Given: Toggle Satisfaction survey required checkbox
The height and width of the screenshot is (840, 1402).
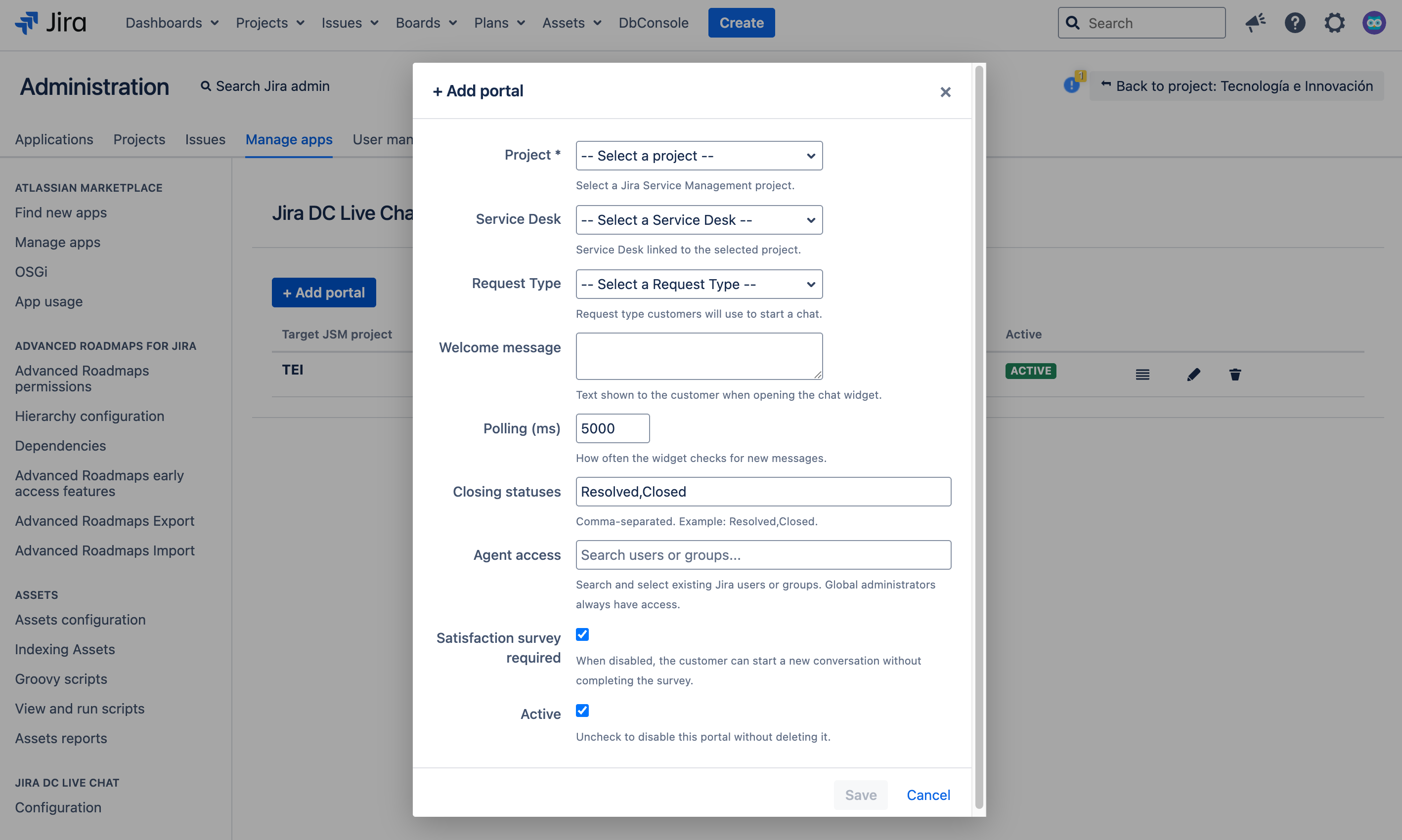Looking at the screenshot, I should (x=582, y=634).
